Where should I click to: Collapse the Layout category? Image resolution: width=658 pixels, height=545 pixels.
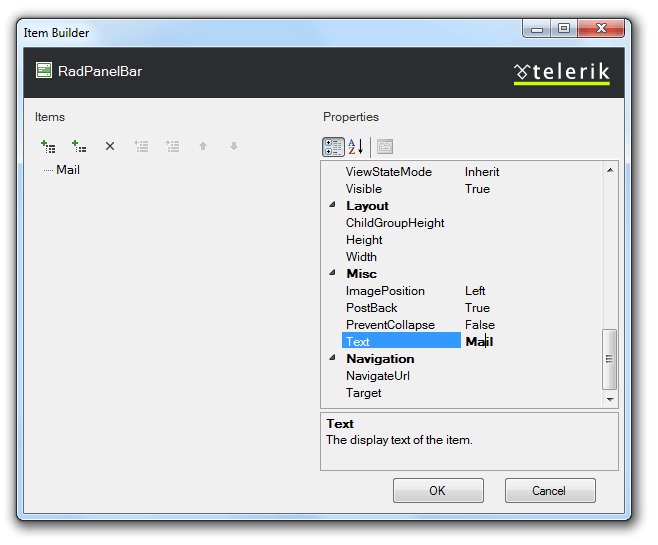[332, 205]
